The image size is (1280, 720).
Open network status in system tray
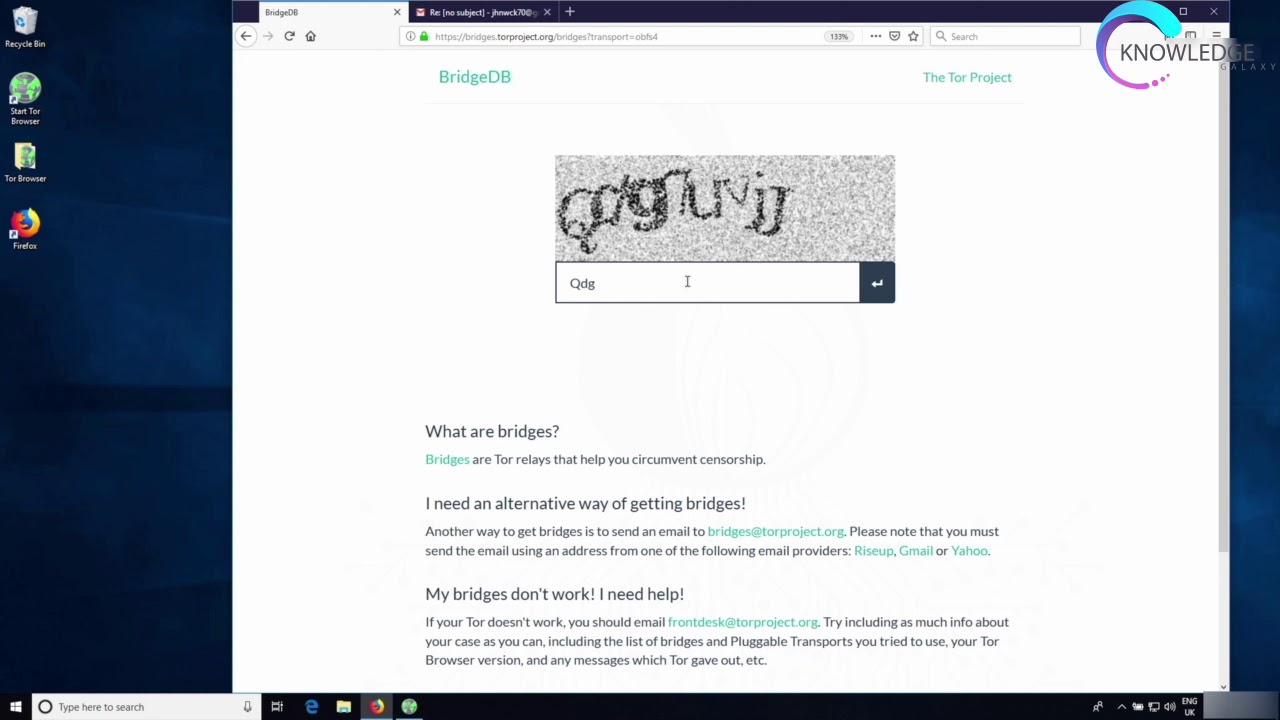click(1153, 707)
